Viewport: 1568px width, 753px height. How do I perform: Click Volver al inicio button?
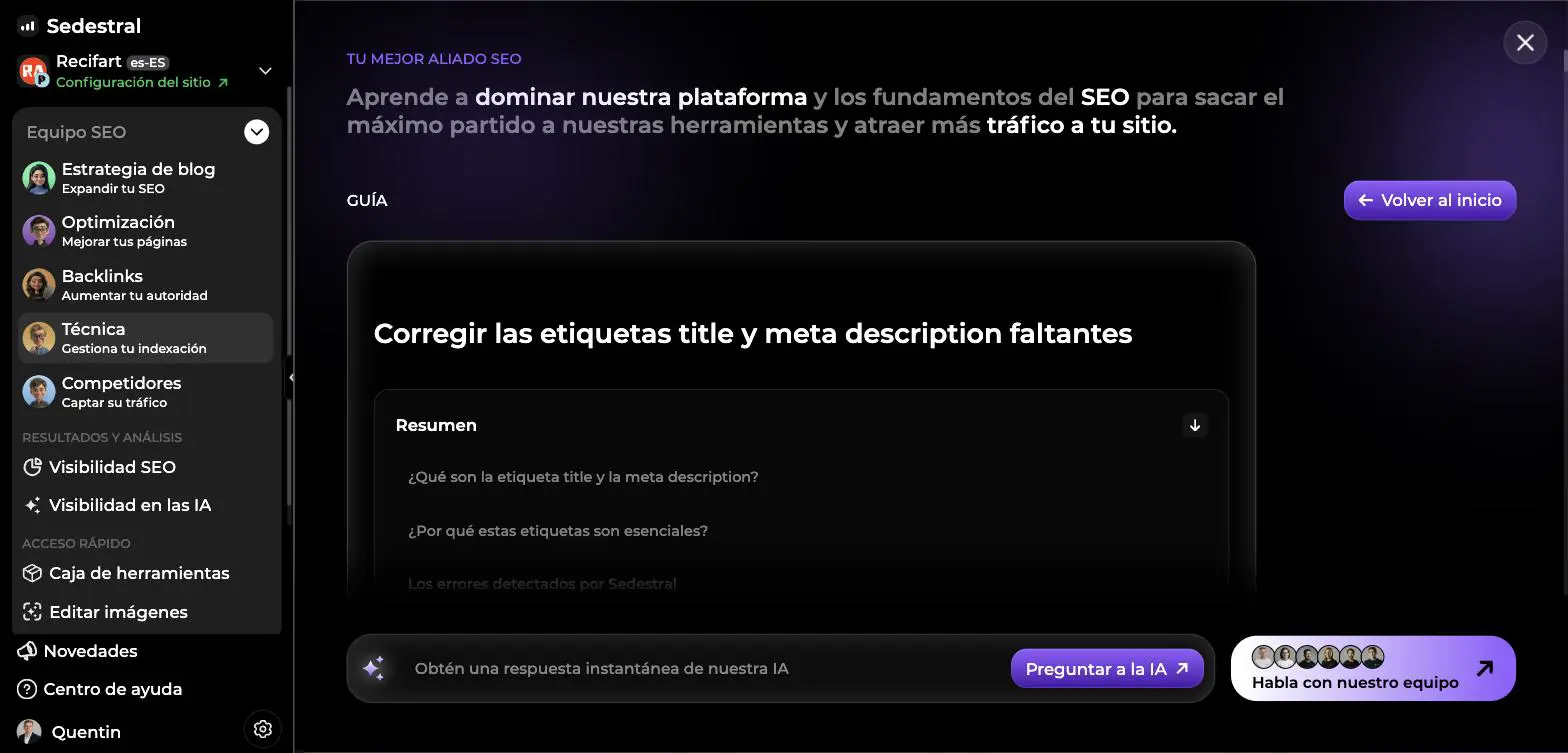[x=1430, y=200]
